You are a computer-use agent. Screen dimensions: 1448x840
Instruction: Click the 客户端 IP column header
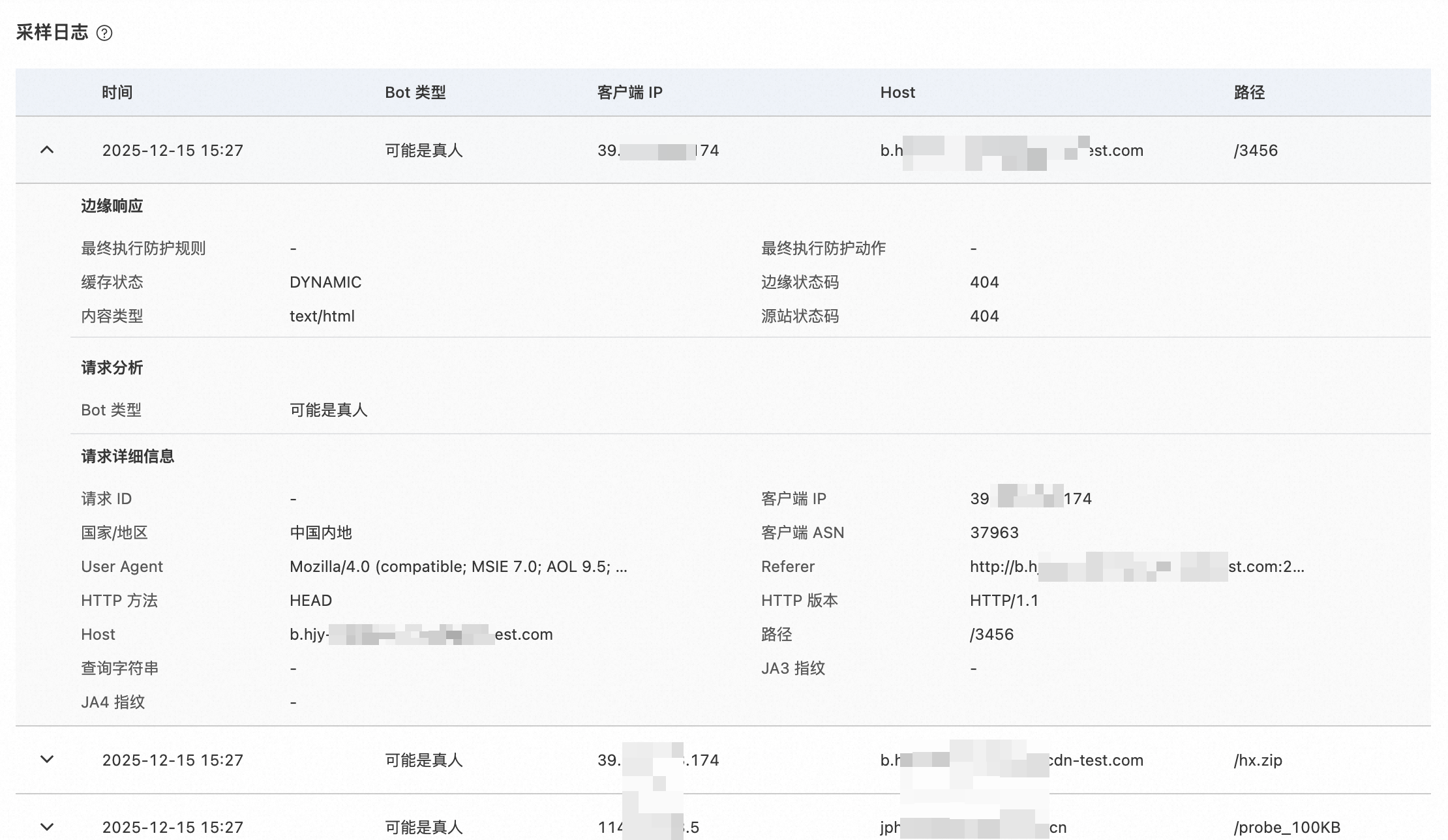point(629,93)
